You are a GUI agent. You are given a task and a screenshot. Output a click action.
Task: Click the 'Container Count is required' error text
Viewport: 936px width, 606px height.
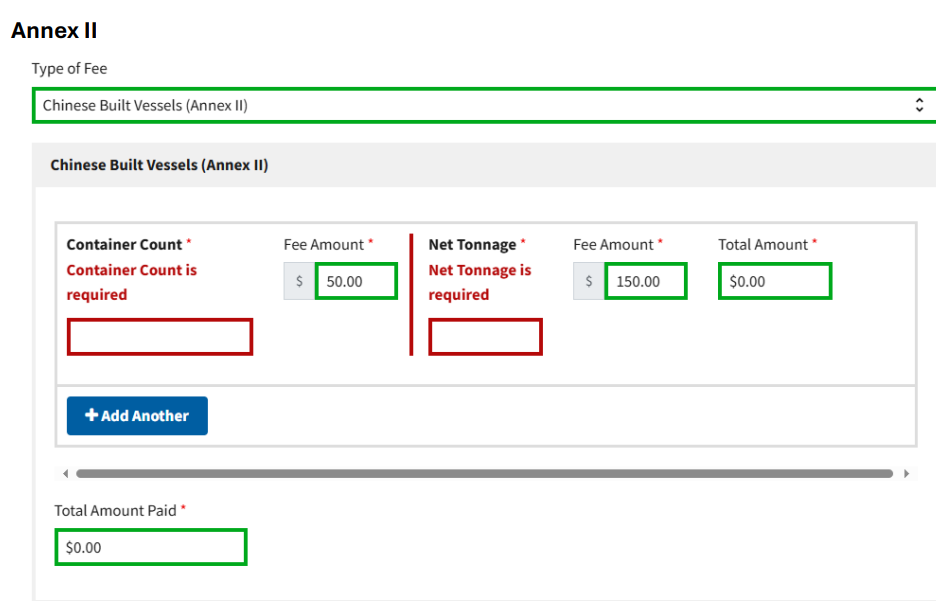tap(131, 282)
